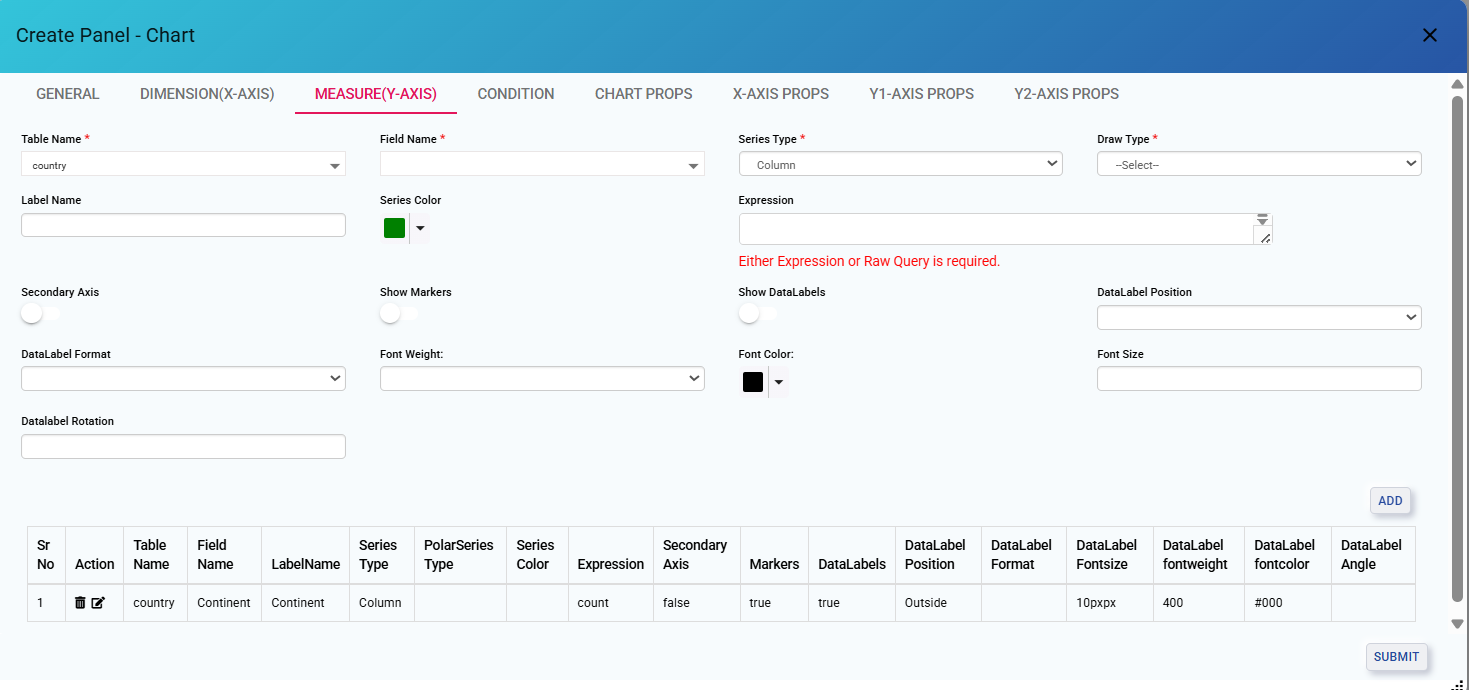Viewport: 1469px width, 690px height.
Task: Focus the Label Name text input
Action: click(x=183, y=225)
